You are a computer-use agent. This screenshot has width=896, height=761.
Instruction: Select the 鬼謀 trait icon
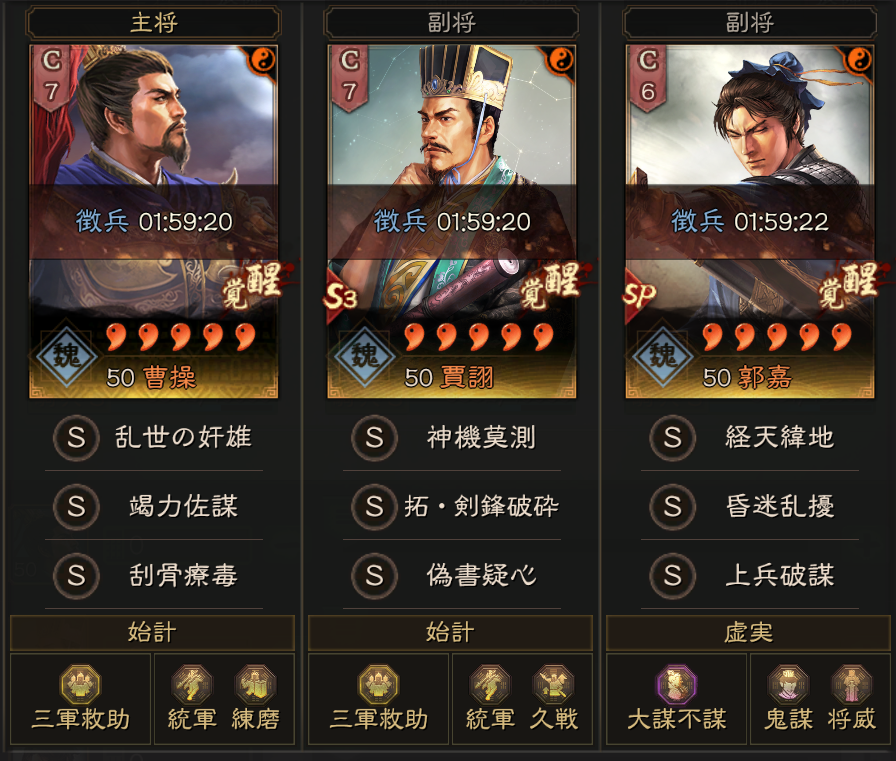coord(789,684)
